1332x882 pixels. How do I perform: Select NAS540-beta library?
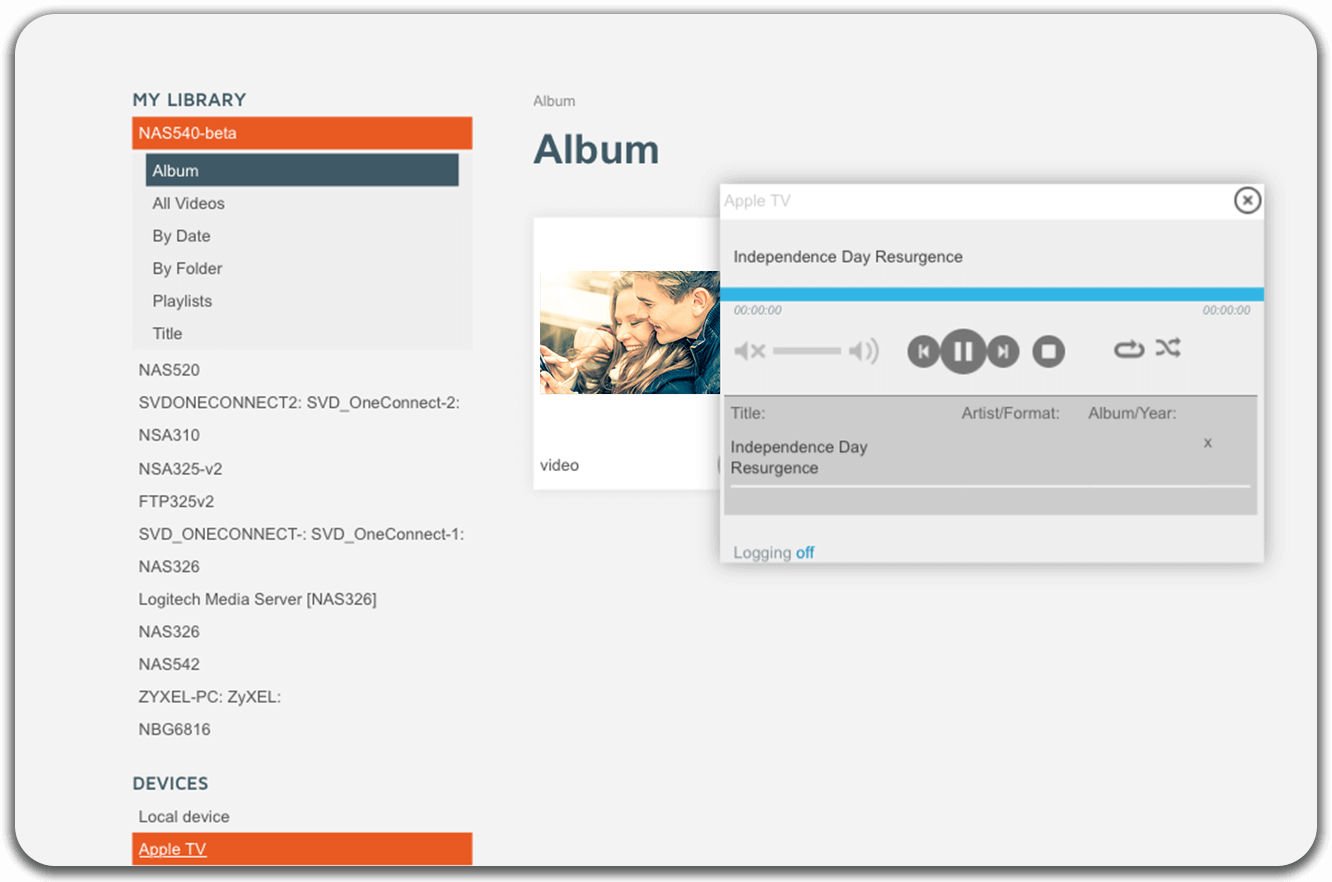[x=302, y=133]
